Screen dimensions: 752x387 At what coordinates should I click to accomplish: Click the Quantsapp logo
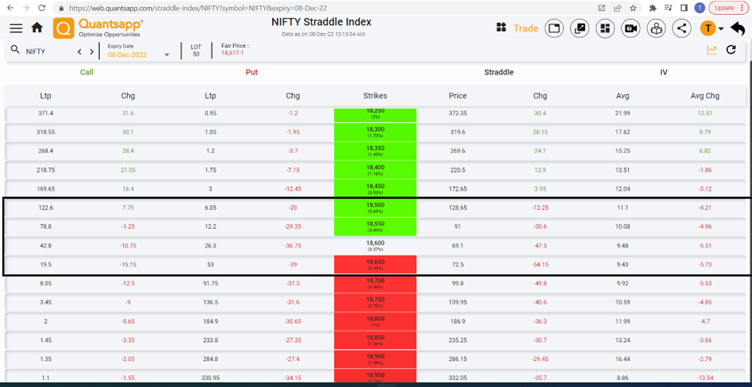[98, 28]
